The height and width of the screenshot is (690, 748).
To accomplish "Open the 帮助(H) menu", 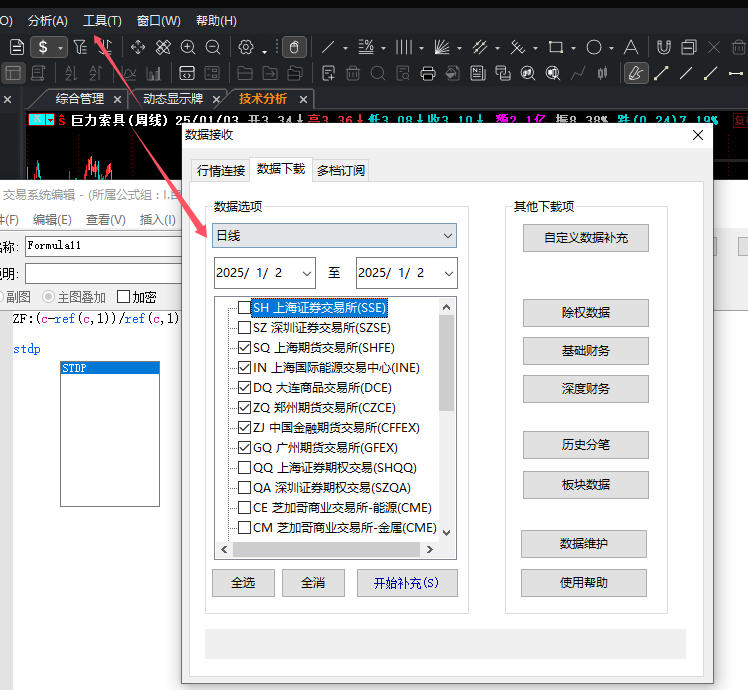I will point(216,21).
